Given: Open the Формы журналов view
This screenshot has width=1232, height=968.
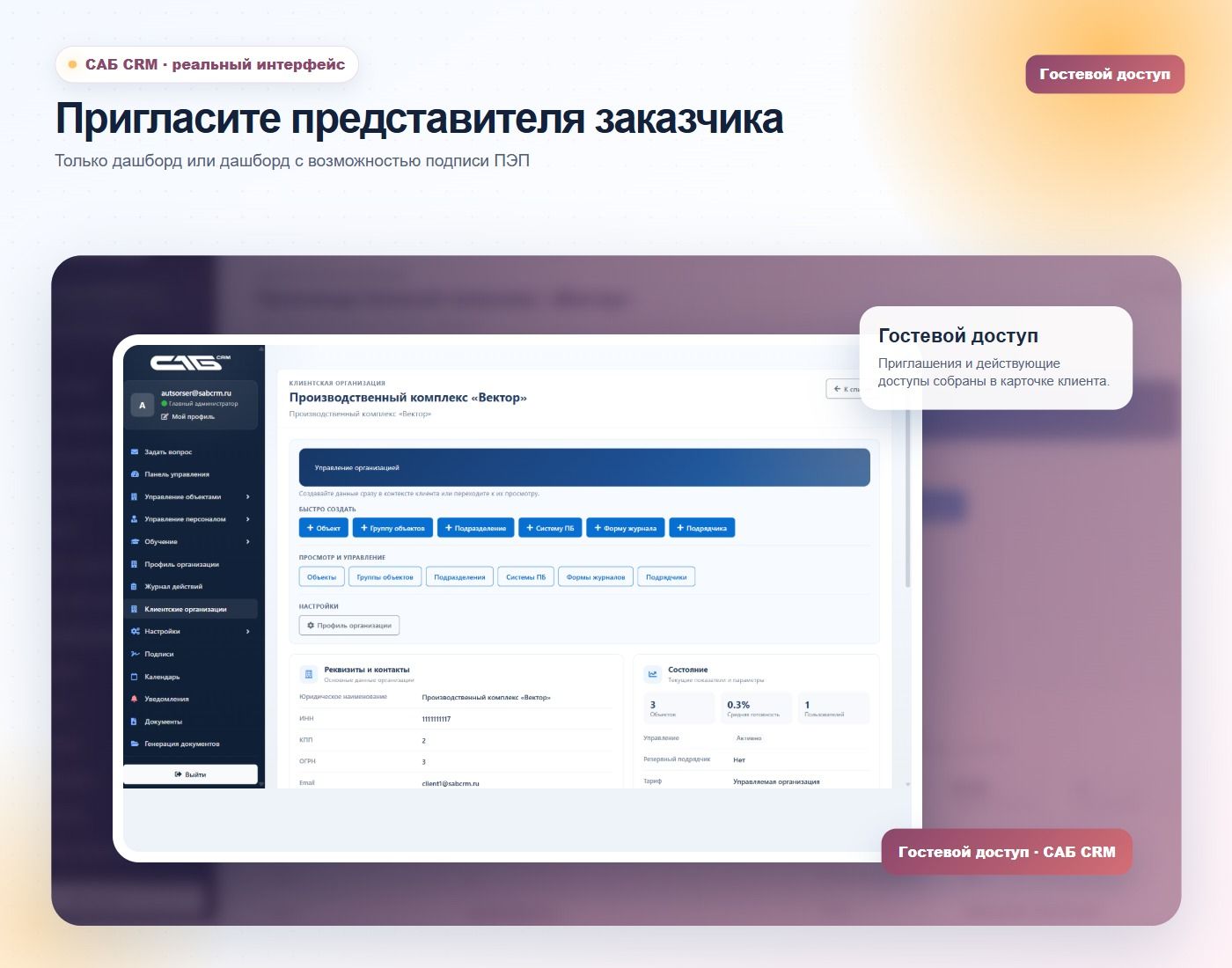Looking at the screenshot, I should coord(596,577).
